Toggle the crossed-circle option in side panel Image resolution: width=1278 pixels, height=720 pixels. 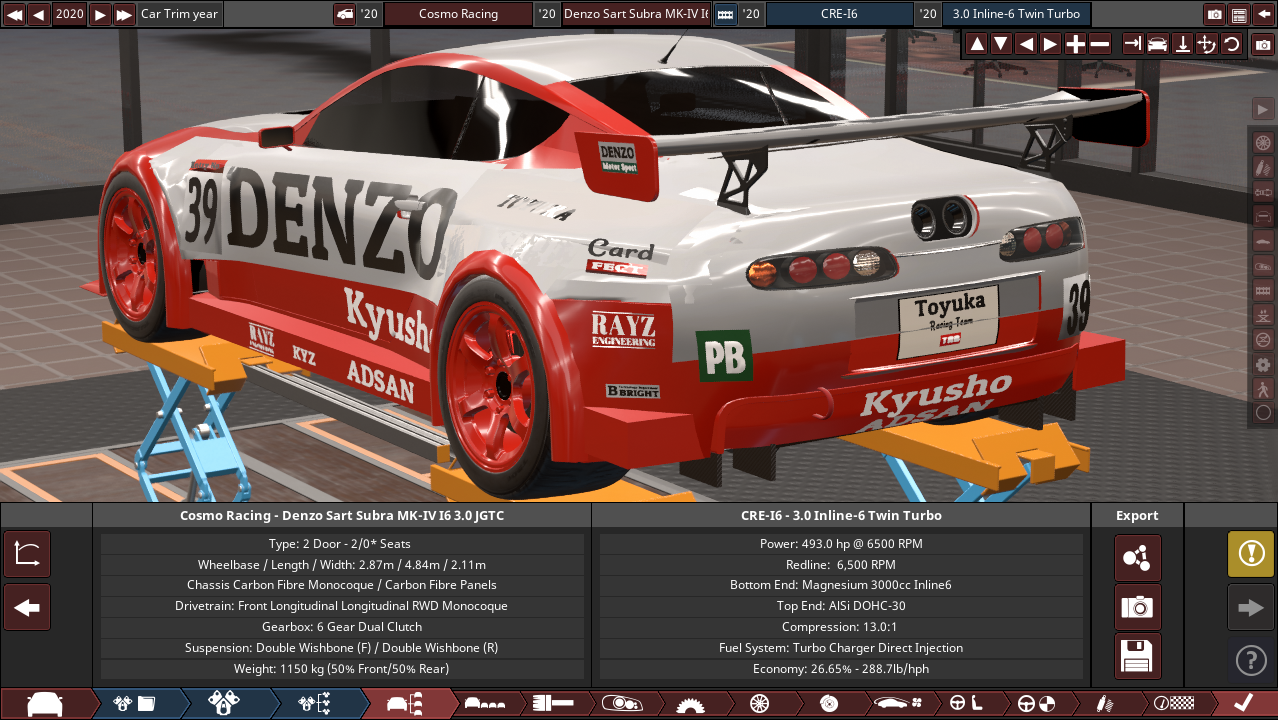tap(1263, 339)
